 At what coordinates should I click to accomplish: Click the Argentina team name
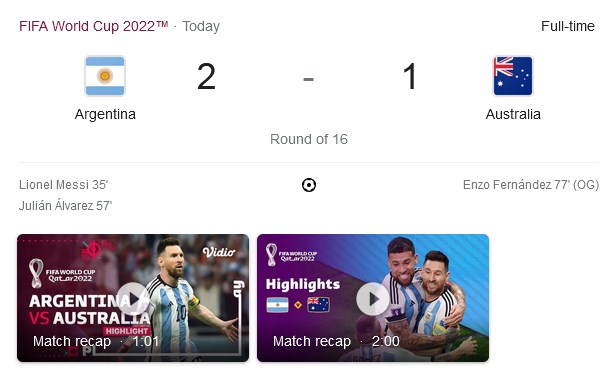point(105,114)
